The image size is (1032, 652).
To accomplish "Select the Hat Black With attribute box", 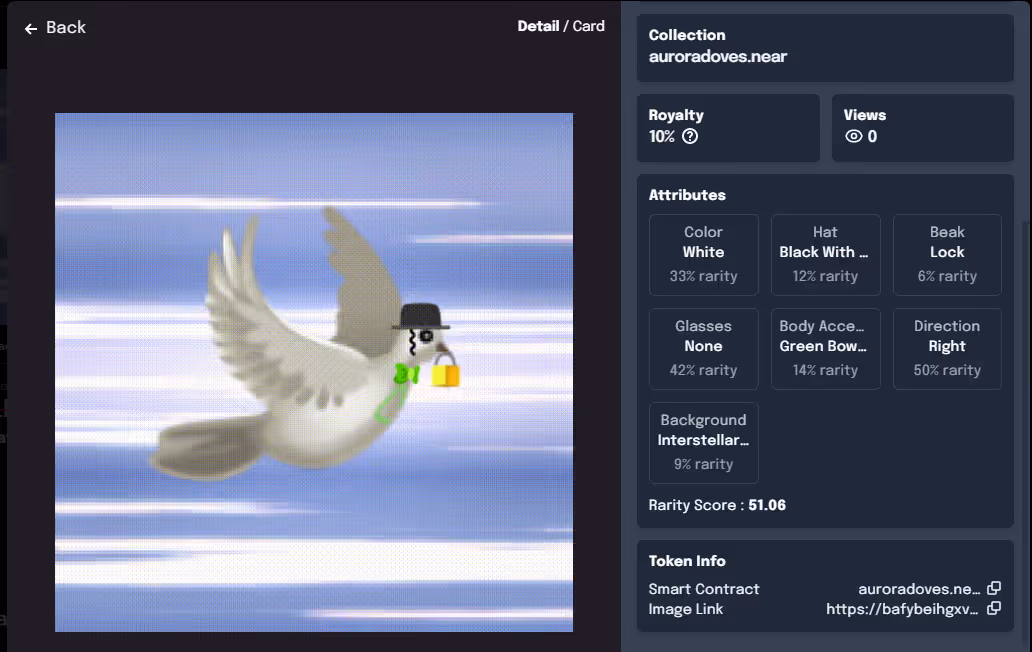I will pos(825,255).
